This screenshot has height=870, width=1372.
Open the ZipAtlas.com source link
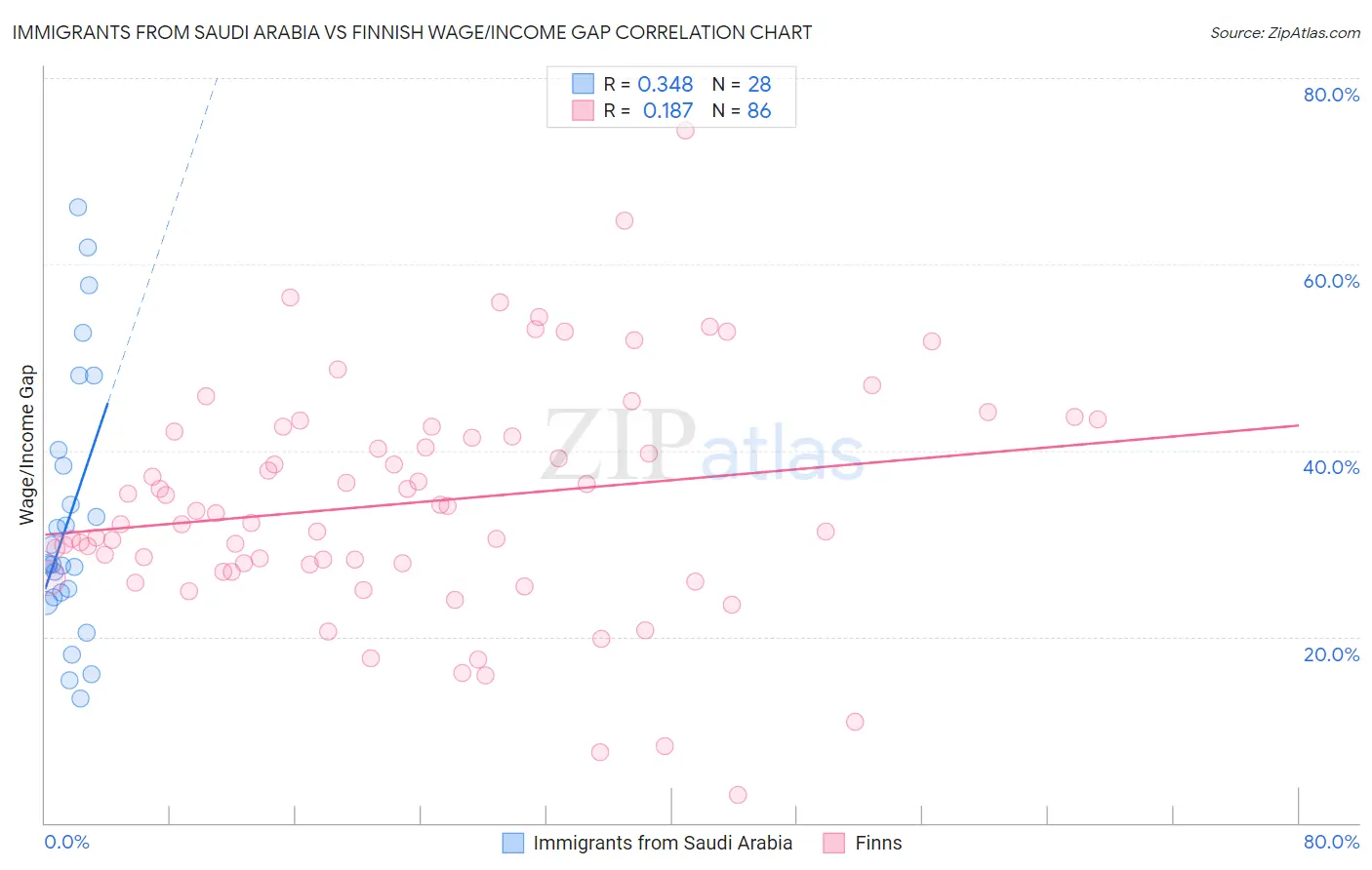click(1285, 33)
